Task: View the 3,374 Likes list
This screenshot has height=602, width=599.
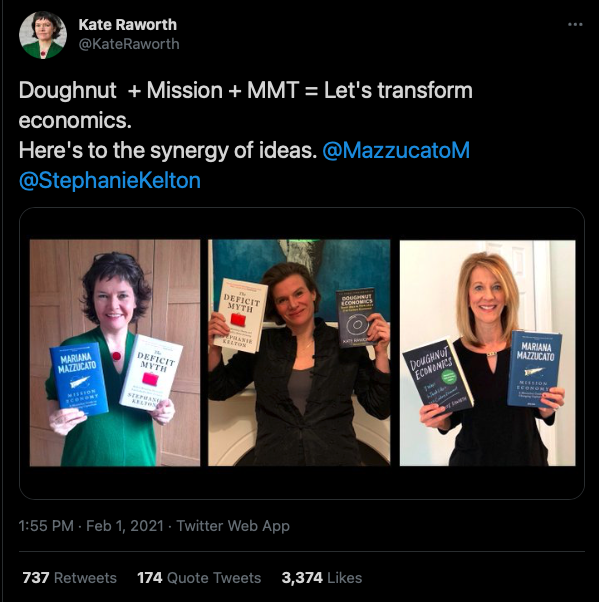Action: pos(322,577)
